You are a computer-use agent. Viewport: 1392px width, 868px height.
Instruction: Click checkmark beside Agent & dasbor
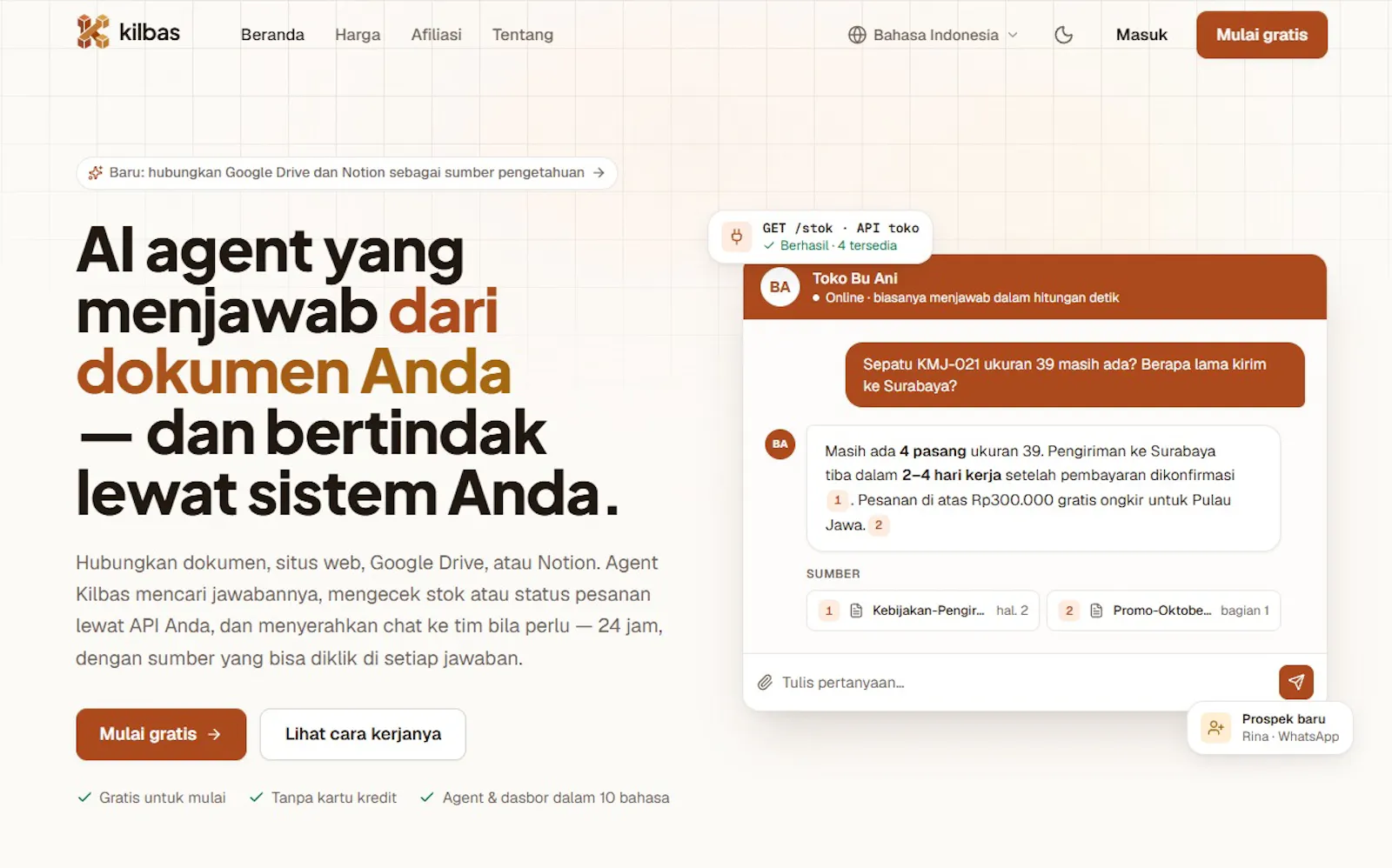tap(427, 797)
